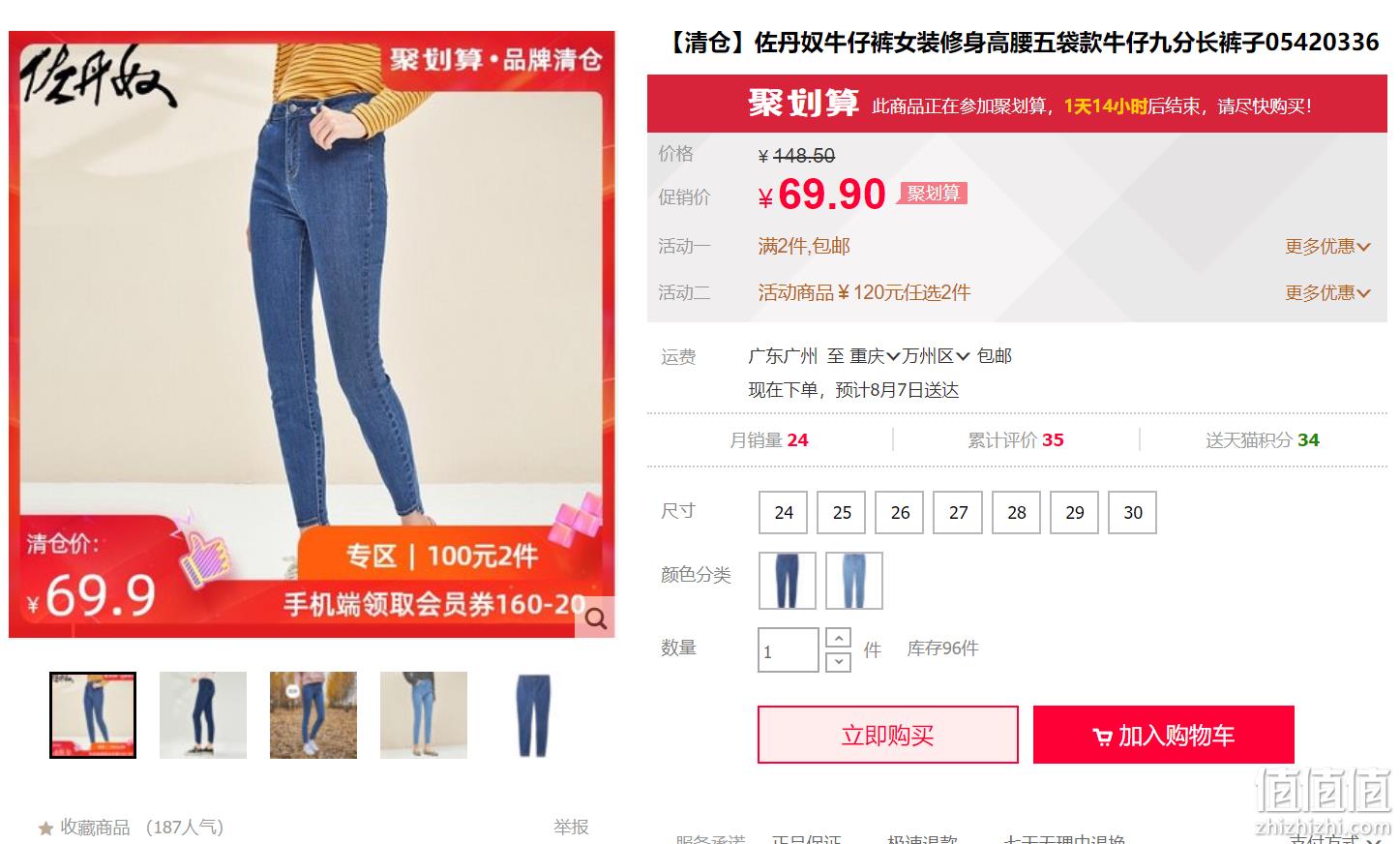Open the 累计评价 35 reviews tab

click(1015, 440)
